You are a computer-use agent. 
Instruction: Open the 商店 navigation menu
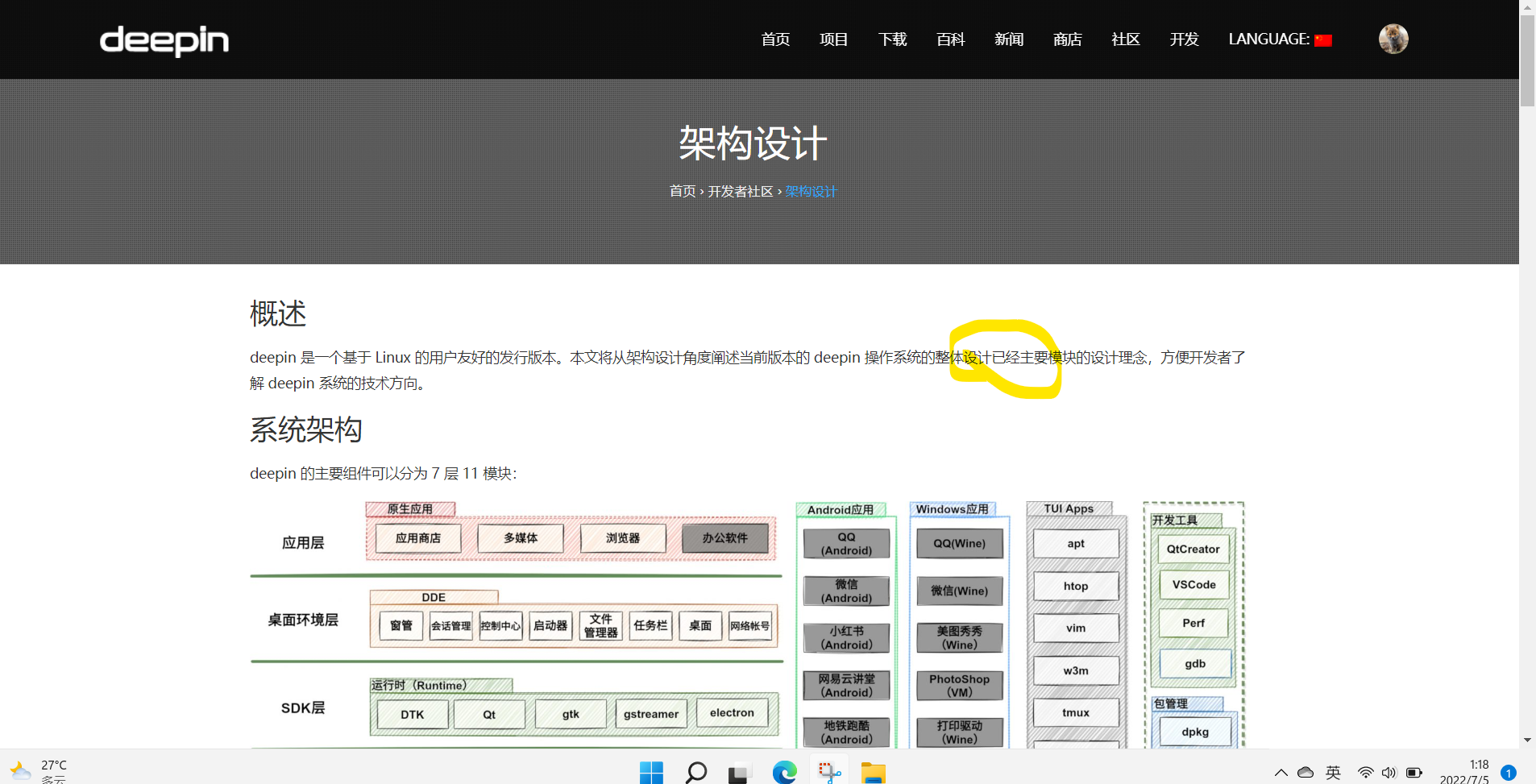[x=1067, y=39]
